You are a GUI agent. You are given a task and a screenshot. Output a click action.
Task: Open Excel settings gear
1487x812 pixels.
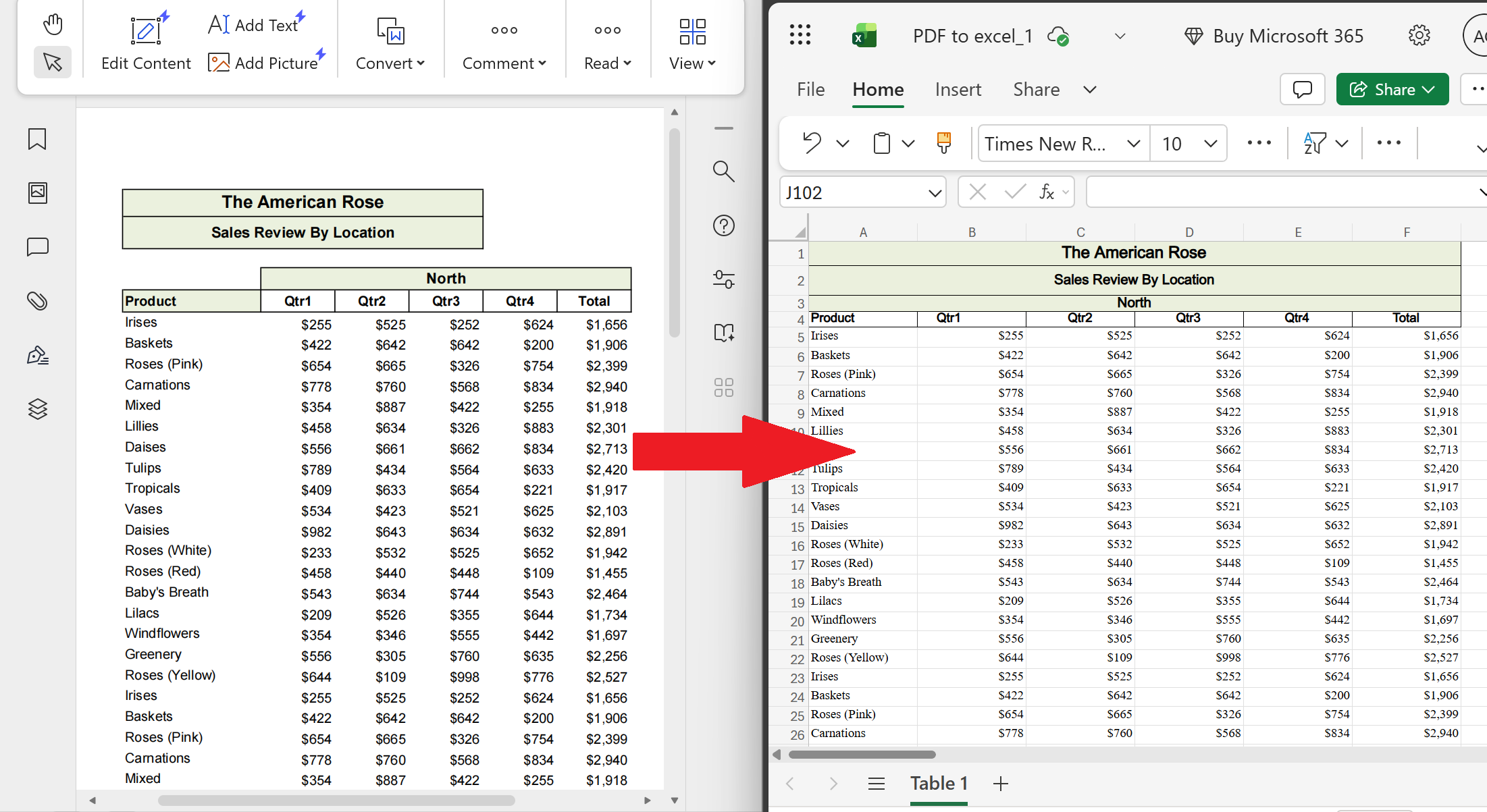point(1419,35)
